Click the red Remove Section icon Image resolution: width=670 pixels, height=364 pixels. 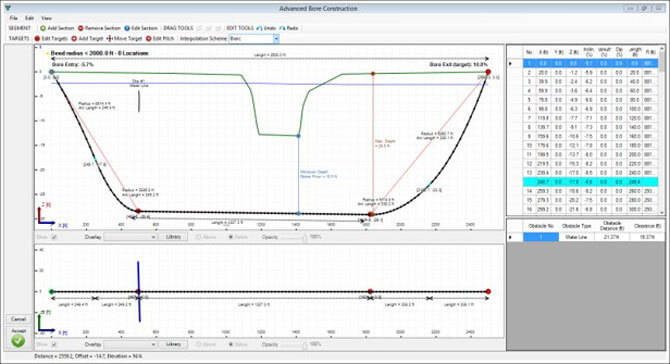81,28
